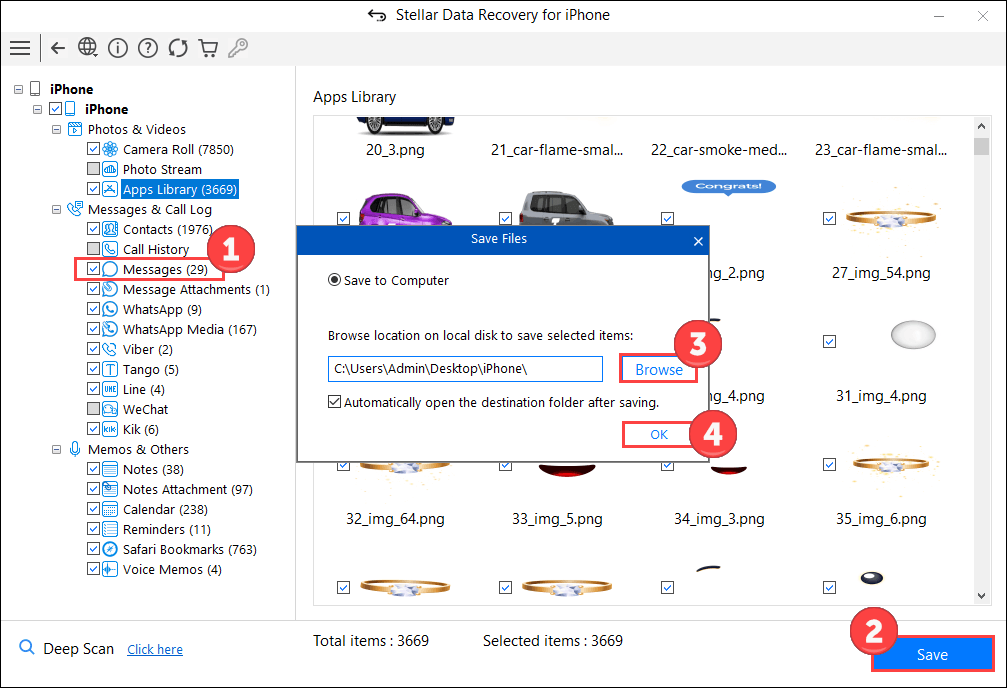
Task: Check the Call History checkbox
Action: point(93,249)
